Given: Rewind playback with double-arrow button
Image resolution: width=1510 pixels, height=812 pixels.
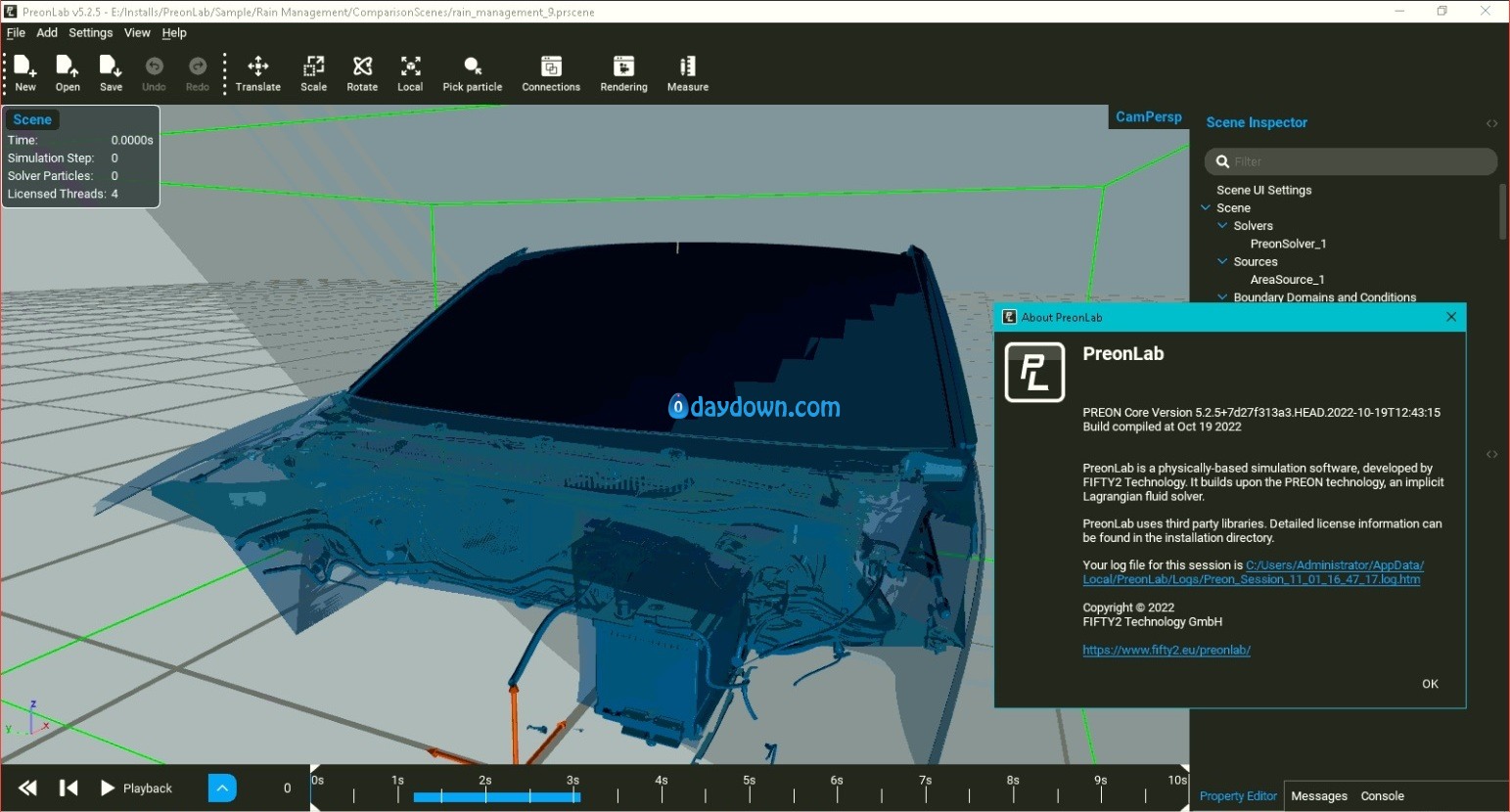Looking at the screenshot, I should (27, 788).
